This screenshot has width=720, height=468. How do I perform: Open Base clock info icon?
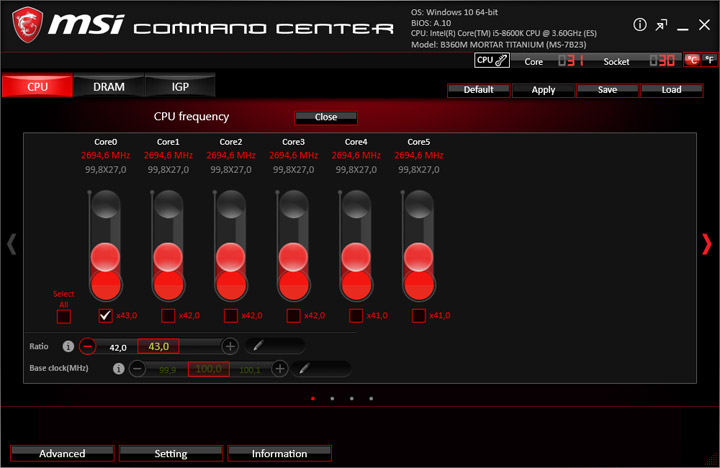118,368
